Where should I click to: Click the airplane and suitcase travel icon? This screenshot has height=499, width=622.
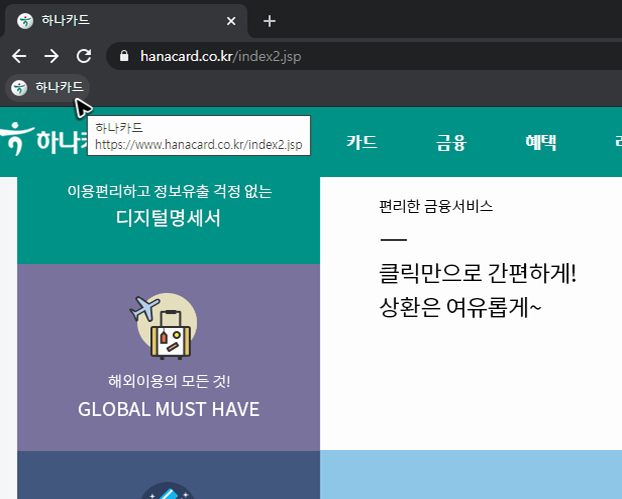pos(163,326)
